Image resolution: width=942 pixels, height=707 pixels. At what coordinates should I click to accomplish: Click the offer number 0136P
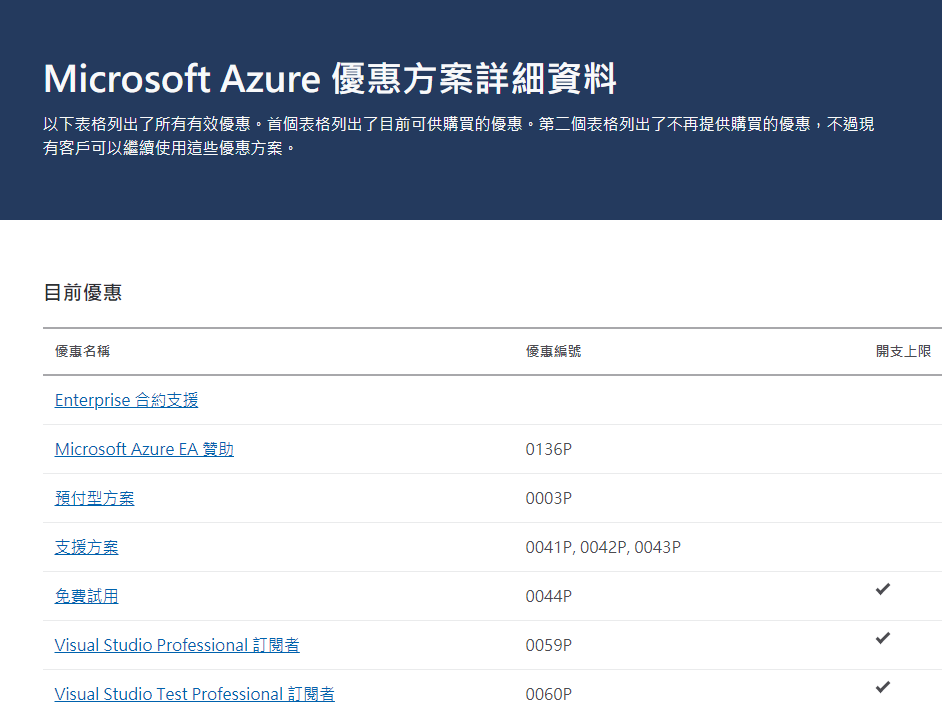pyautogui.click(x=548, y=449)
